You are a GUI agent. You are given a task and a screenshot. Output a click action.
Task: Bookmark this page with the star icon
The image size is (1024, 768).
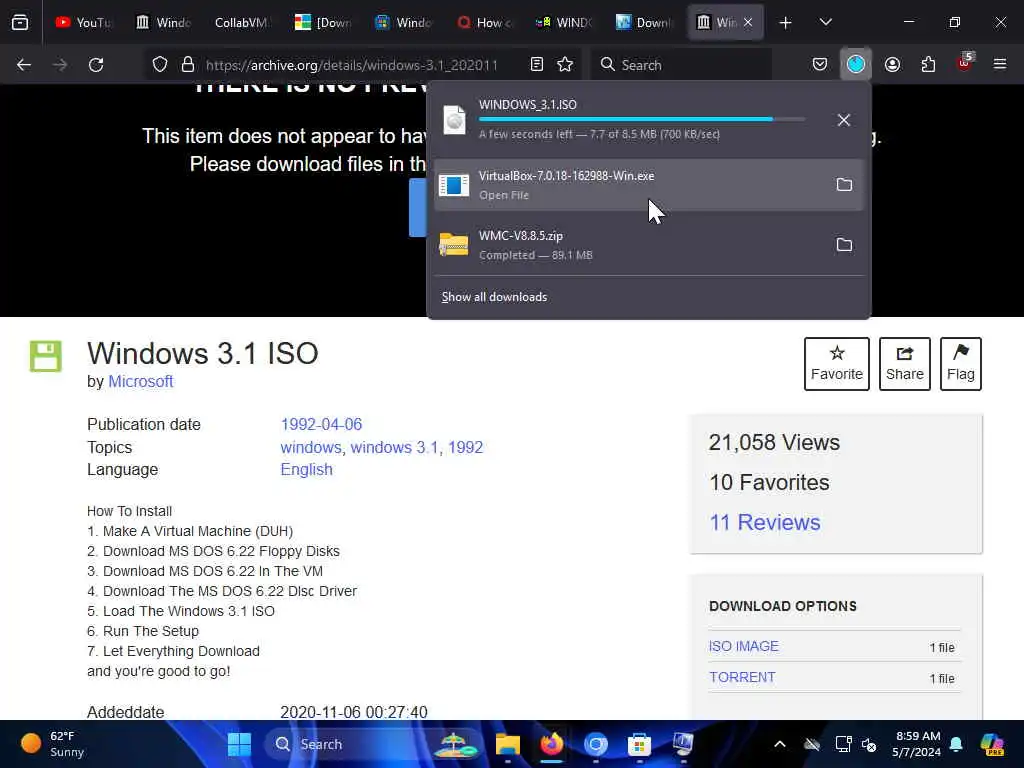[565, 65]
